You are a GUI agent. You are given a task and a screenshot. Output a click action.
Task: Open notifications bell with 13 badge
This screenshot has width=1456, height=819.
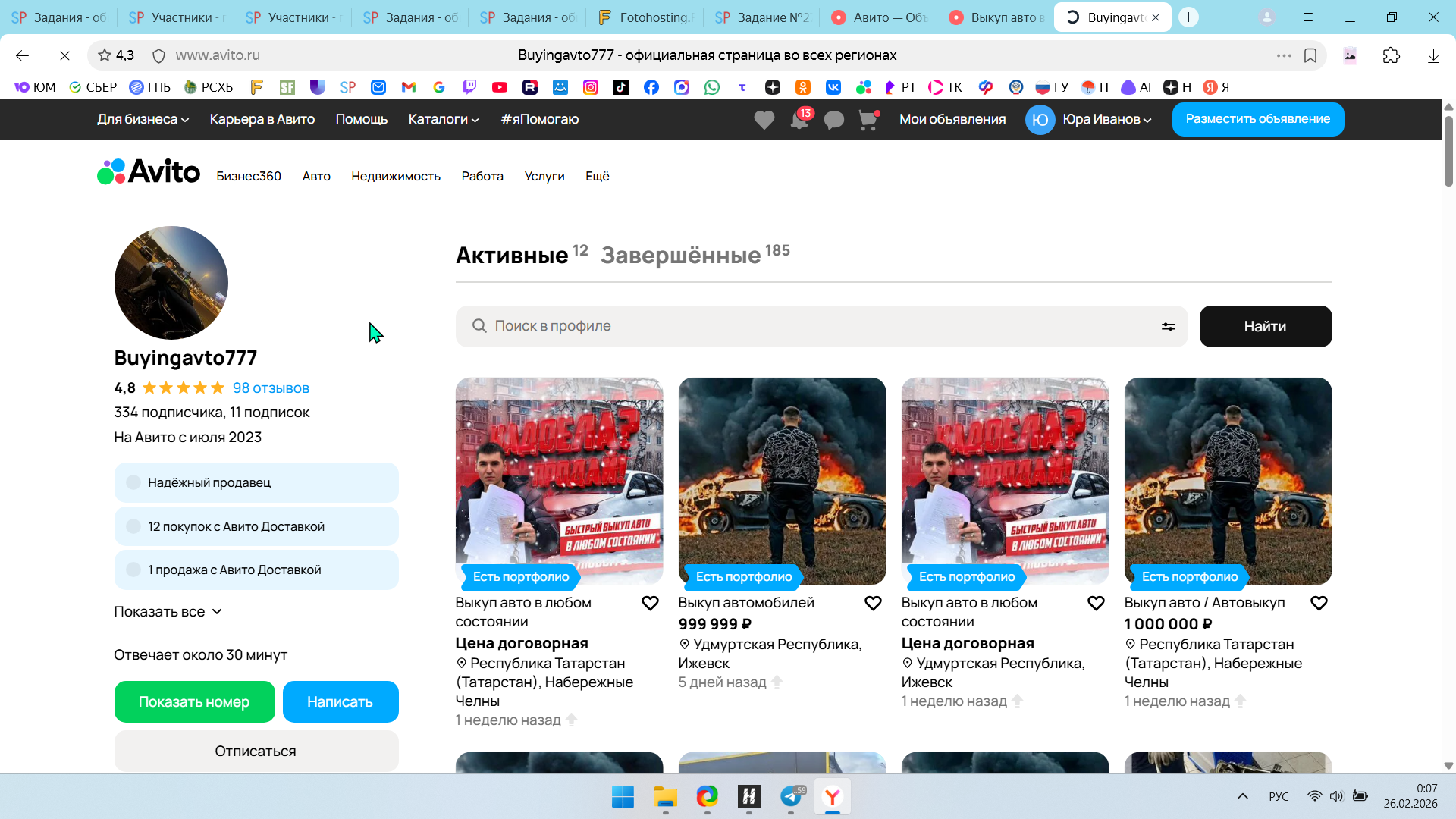click(x=799, y=120)
